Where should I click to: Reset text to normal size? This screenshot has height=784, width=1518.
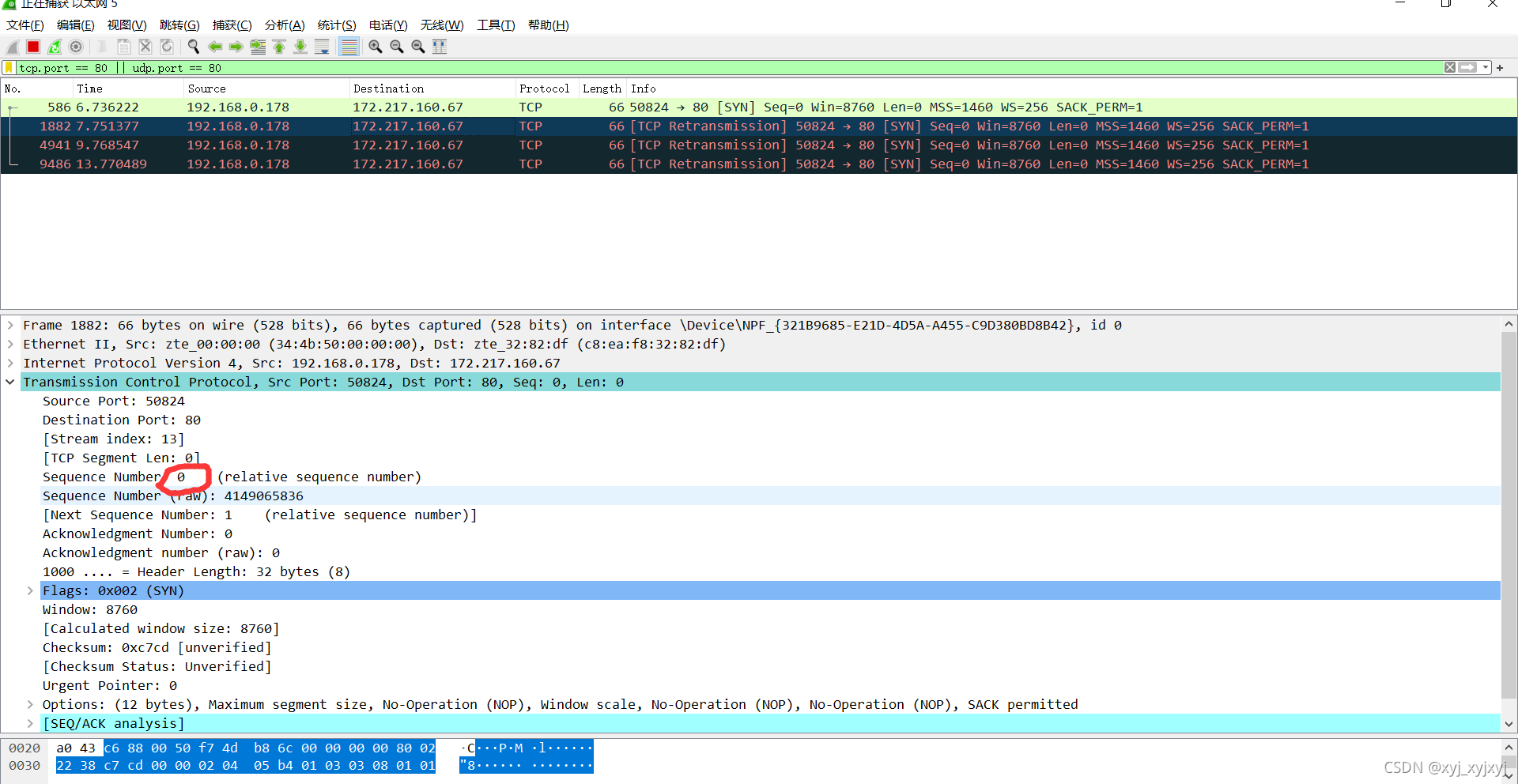coord(418,47)
